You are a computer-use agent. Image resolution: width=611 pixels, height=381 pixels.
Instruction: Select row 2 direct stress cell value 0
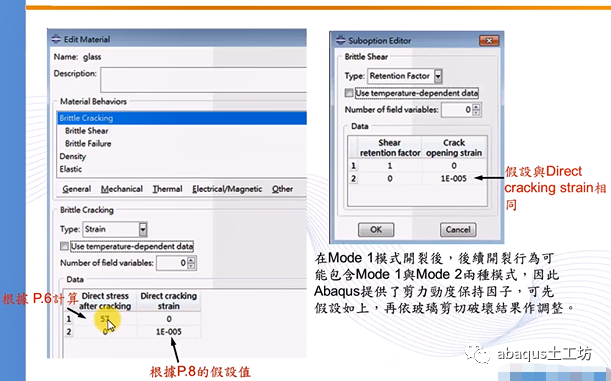105,332
